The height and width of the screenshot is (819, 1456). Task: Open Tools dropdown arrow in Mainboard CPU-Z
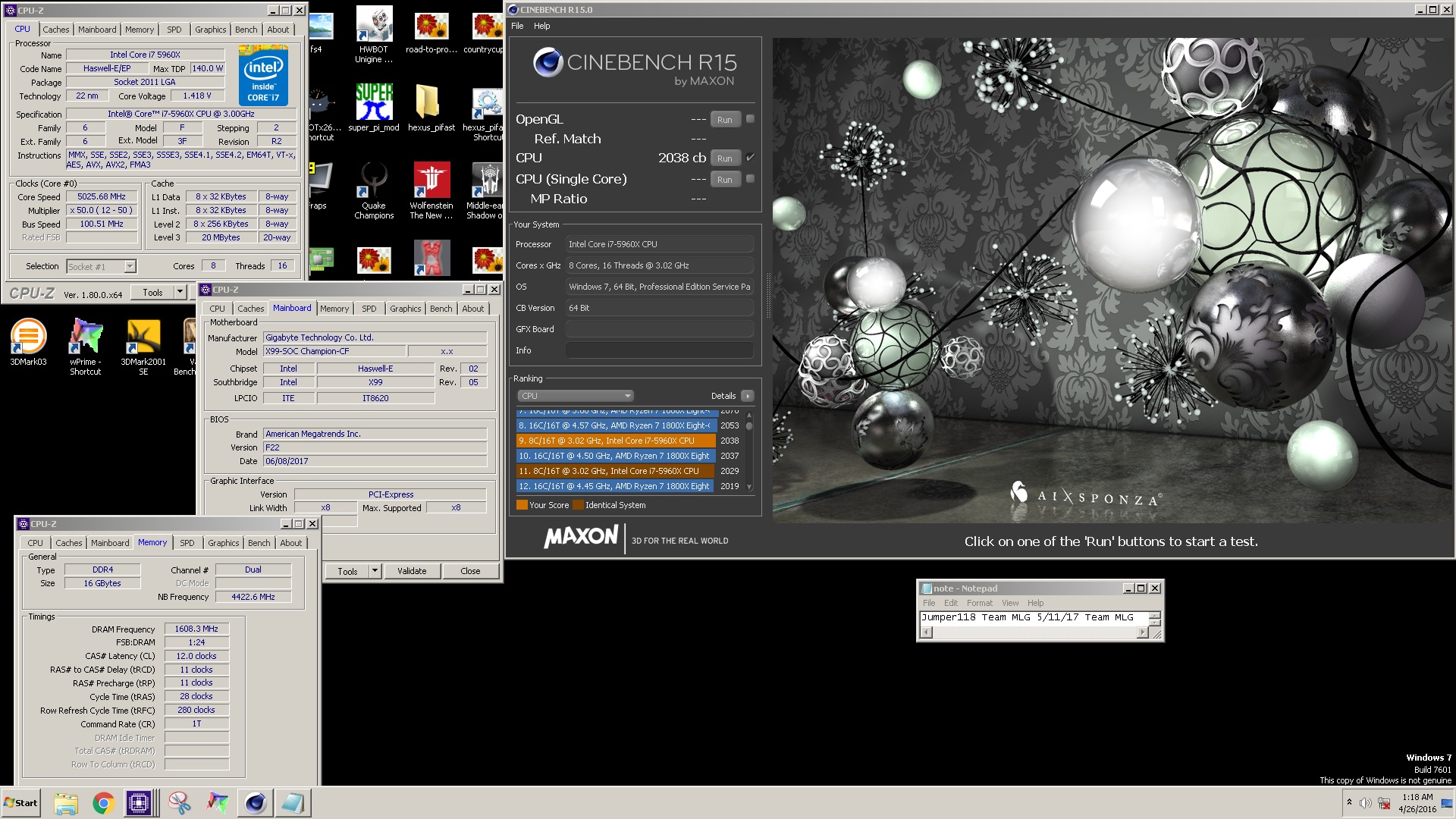(x=375, y=571)
